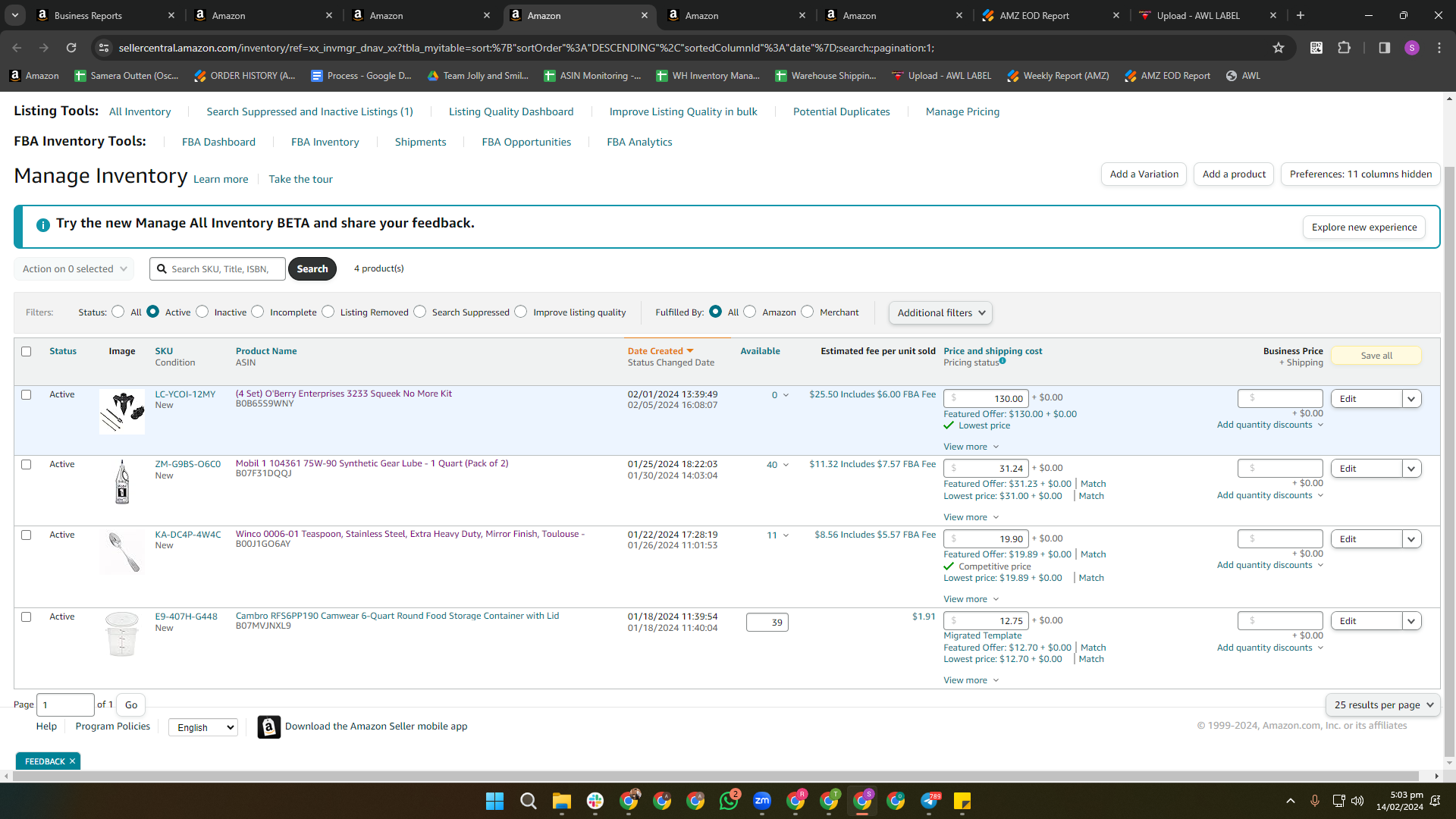Expand available quantity chevron for Mobil 1 row
This screenshot has height=819, width=1456.
click(x=786, y=465)
